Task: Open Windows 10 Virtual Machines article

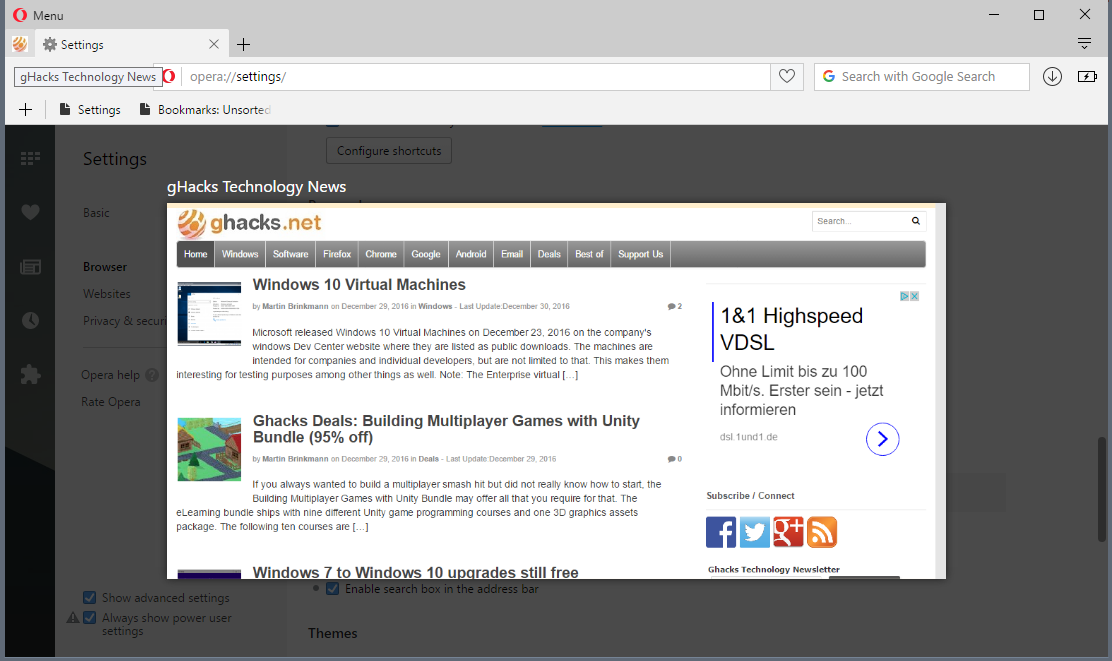Action: point(359,284)
